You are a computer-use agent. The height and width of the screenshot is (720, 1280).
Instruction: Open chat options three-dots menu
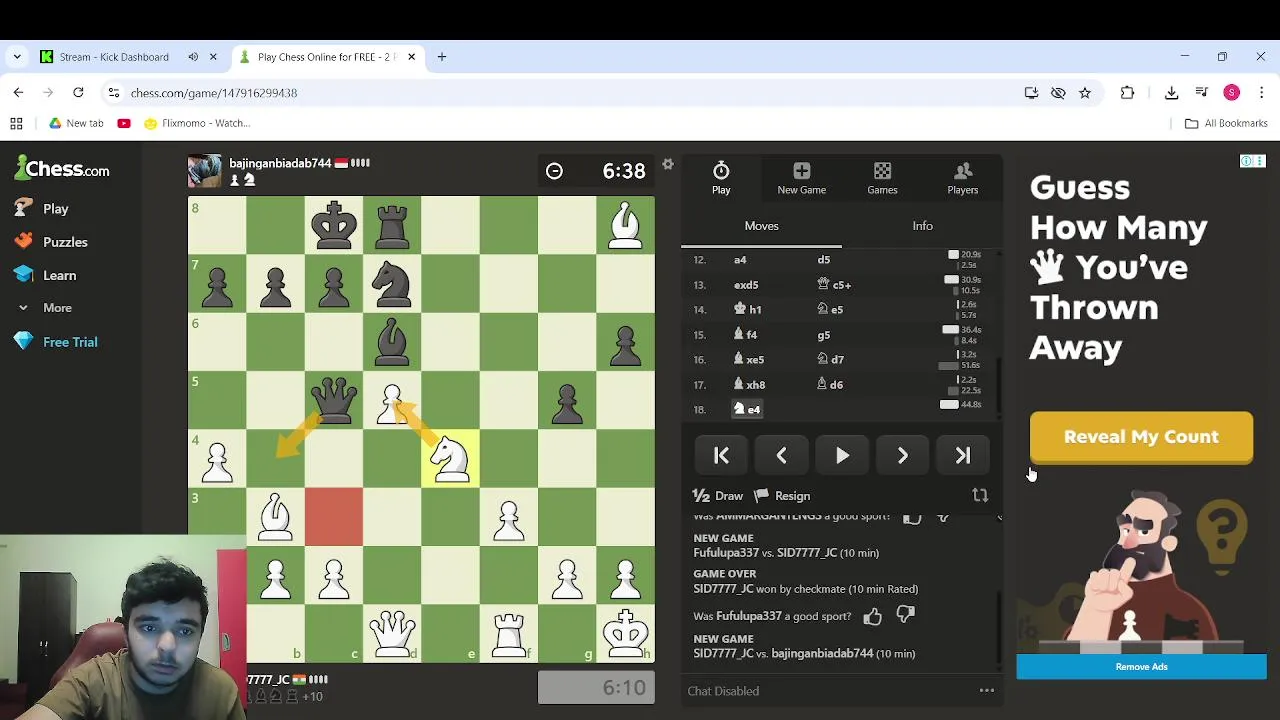tap(987, 690)
